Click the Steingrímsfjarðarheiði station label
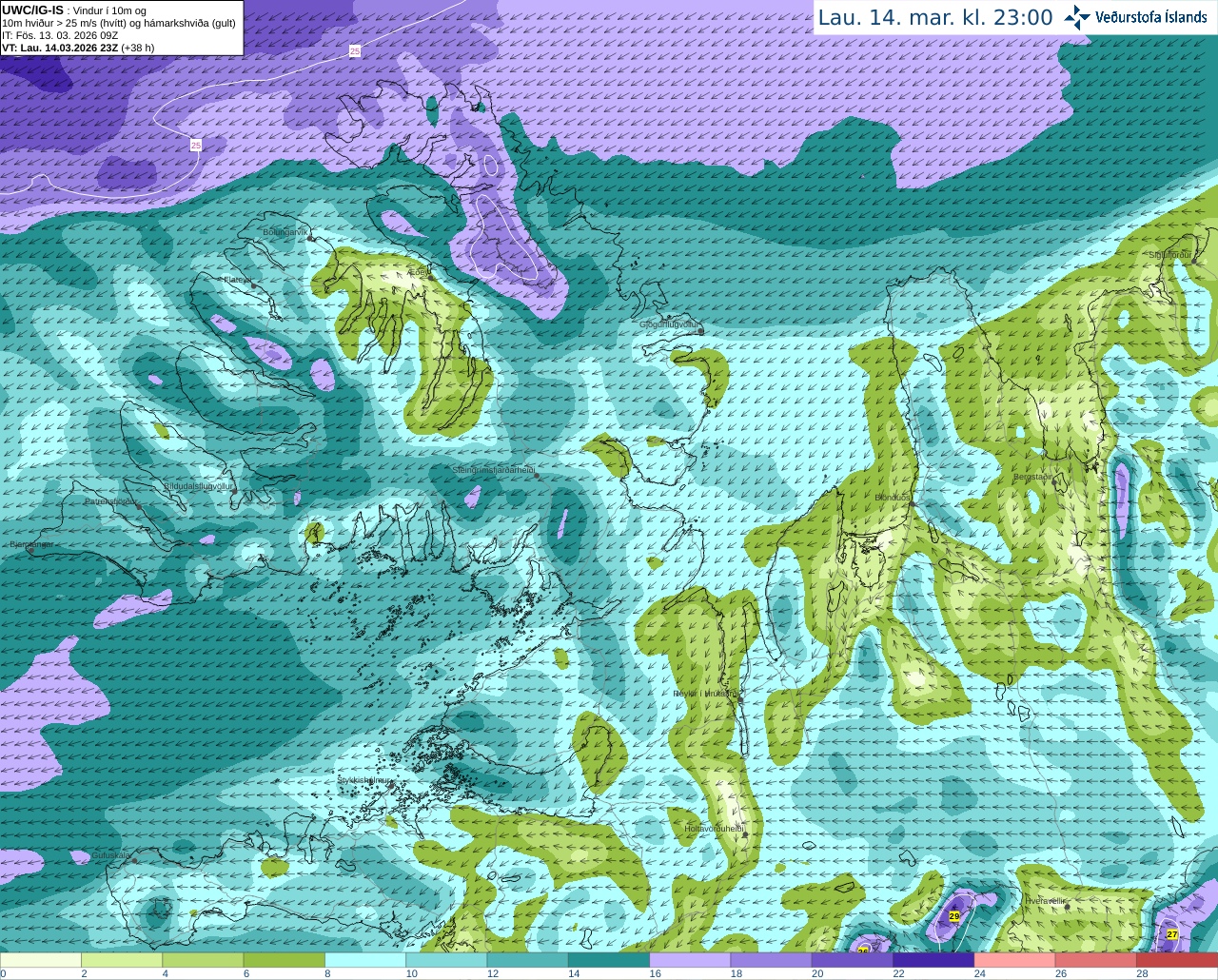 click(x=493, y=470)
